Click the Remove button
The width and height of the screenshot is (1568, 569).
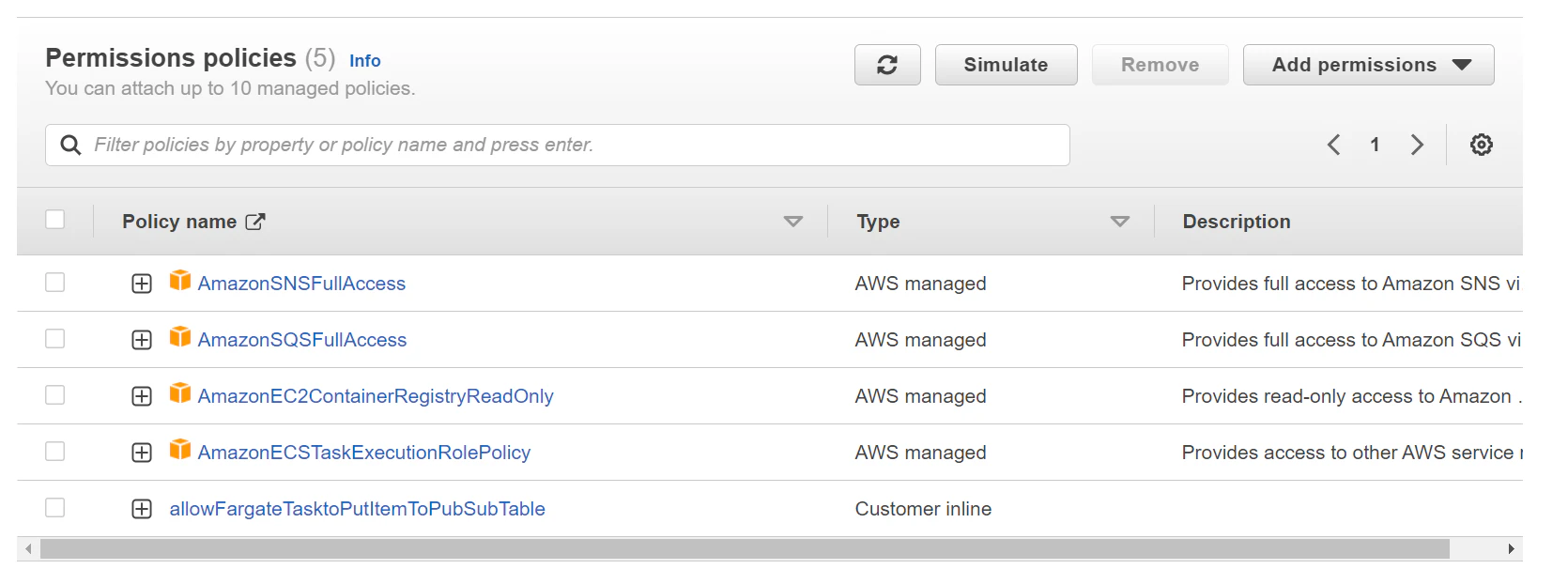(x=1160, y=65)
